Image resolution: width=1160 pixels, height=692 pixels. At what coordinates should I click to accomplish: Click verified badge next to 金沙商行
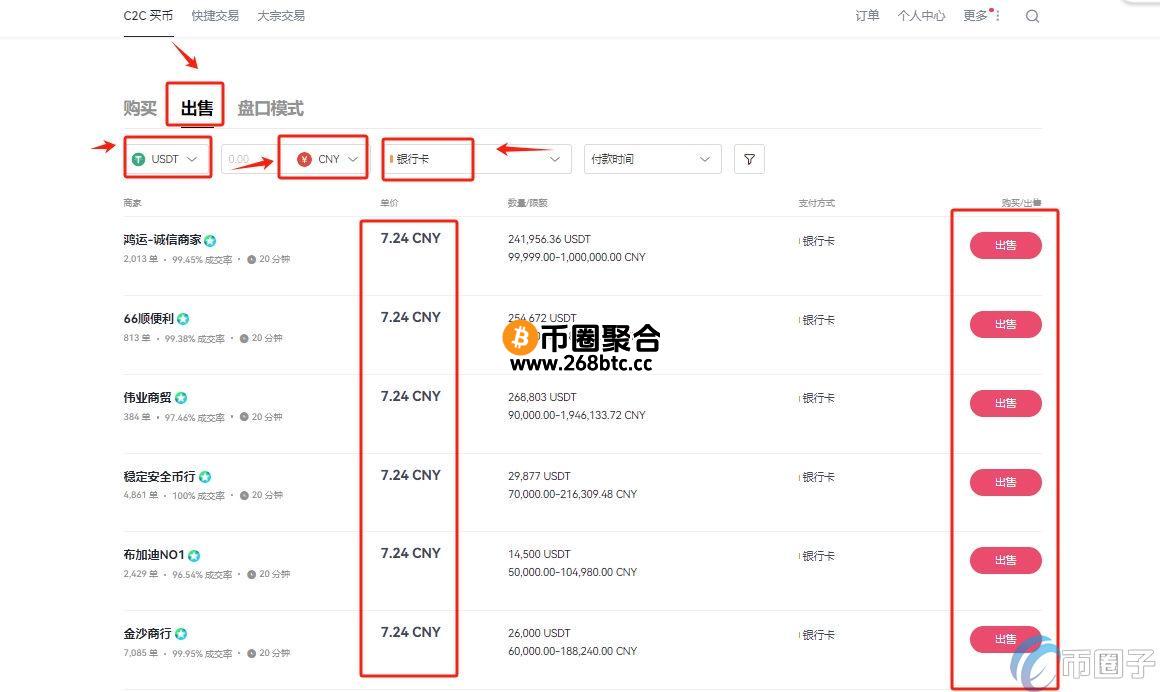pyautogui.click(x=181, y=634)
